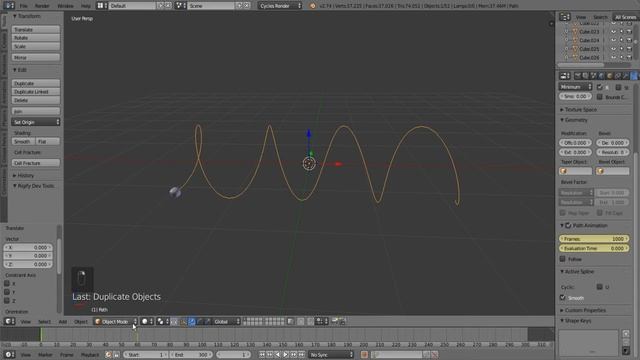Play the animation in reverse

[x=278, y=355]
